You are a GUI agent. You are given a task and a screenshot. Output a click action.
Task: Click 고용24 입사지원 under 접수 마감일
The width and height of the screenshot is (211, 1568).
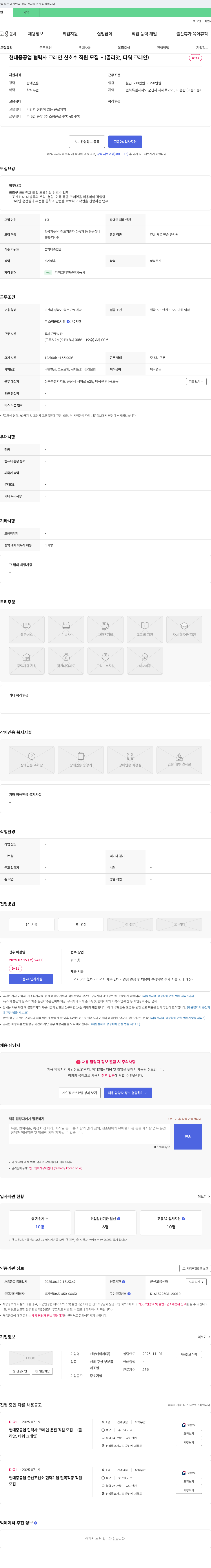31,979
